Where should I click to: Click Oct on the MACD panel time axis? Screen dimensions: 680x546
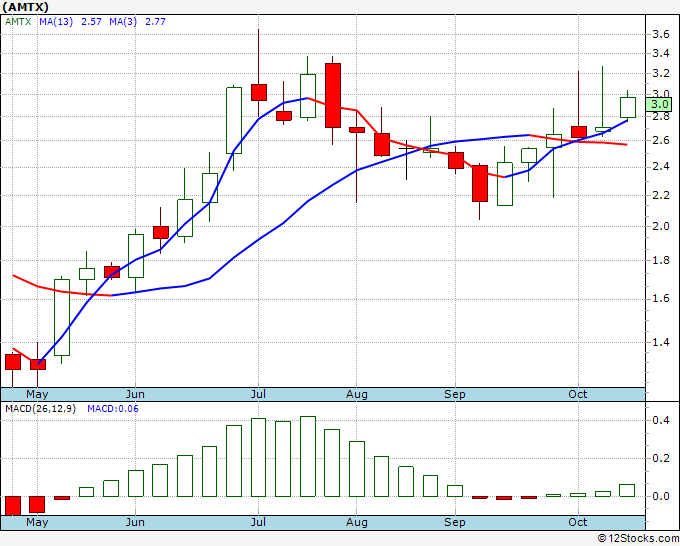(578, 523)
